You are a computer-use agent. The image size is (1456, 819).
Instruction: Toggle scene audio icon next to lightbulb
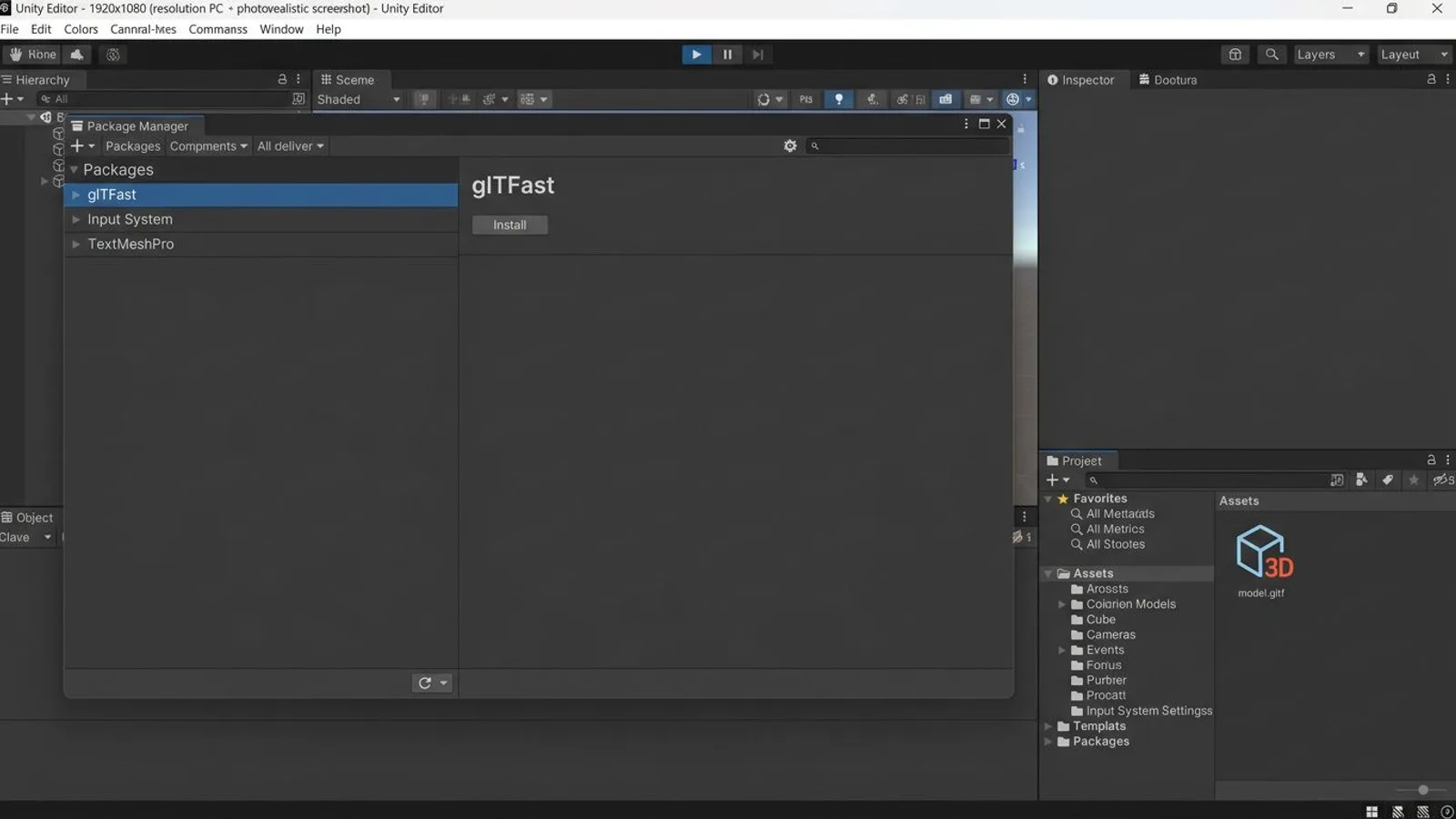[872, 99]
